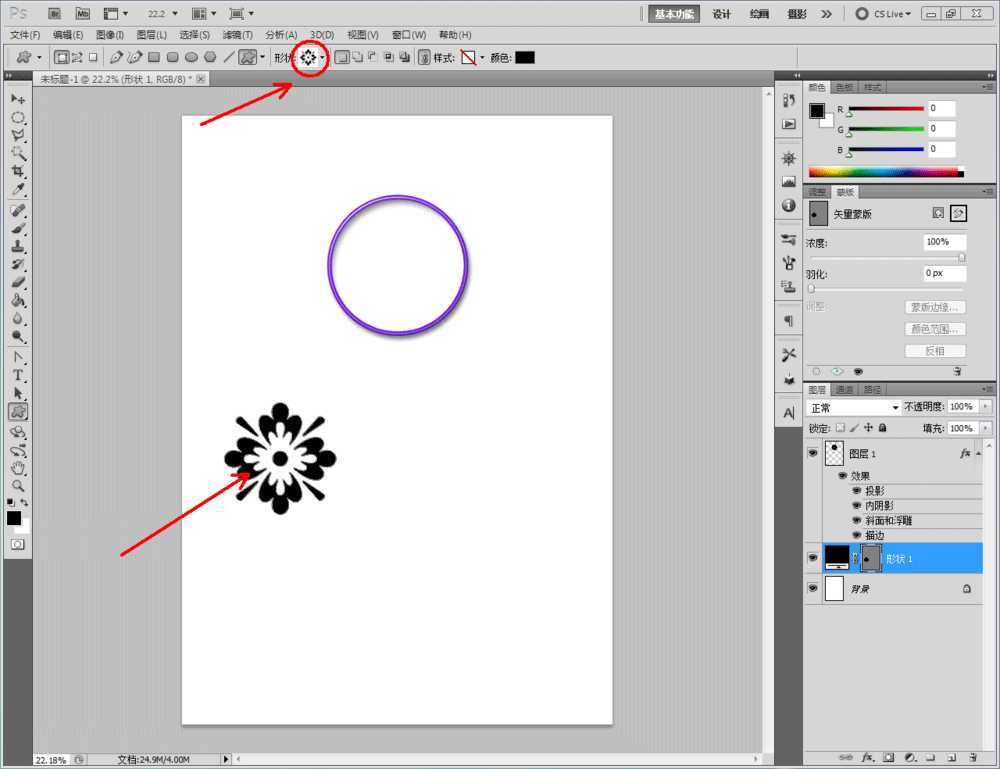Click the Ellipse shape icon in options bar
1000x769 pixels.
point(191,58)
